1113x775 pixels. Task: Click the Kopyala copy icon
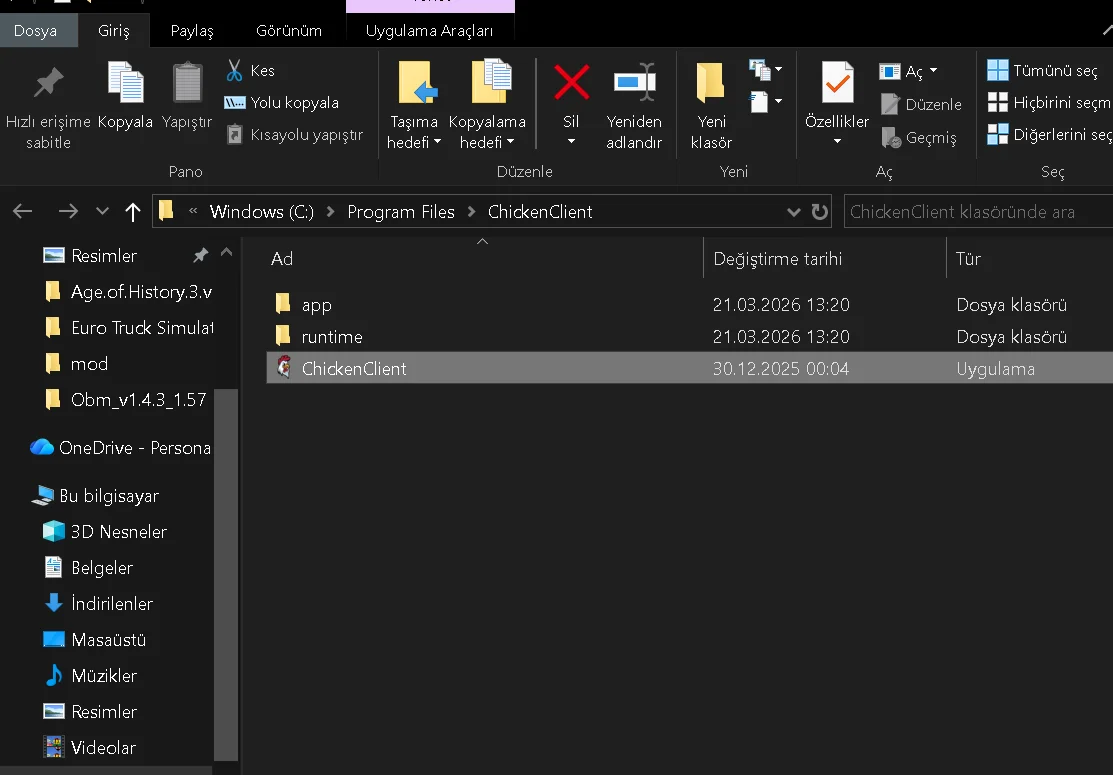coord(126,82)
